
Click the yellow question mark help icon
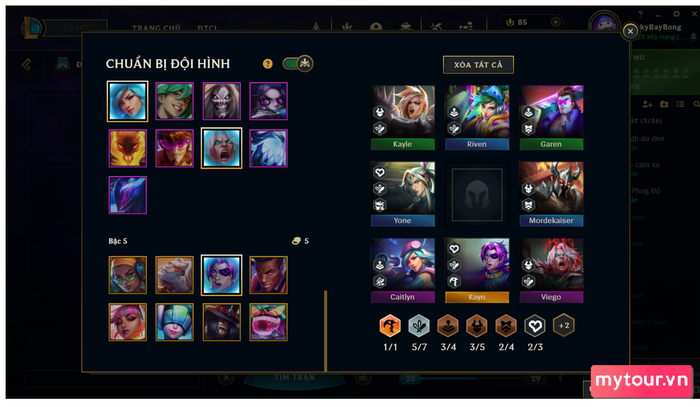point(267,64)
